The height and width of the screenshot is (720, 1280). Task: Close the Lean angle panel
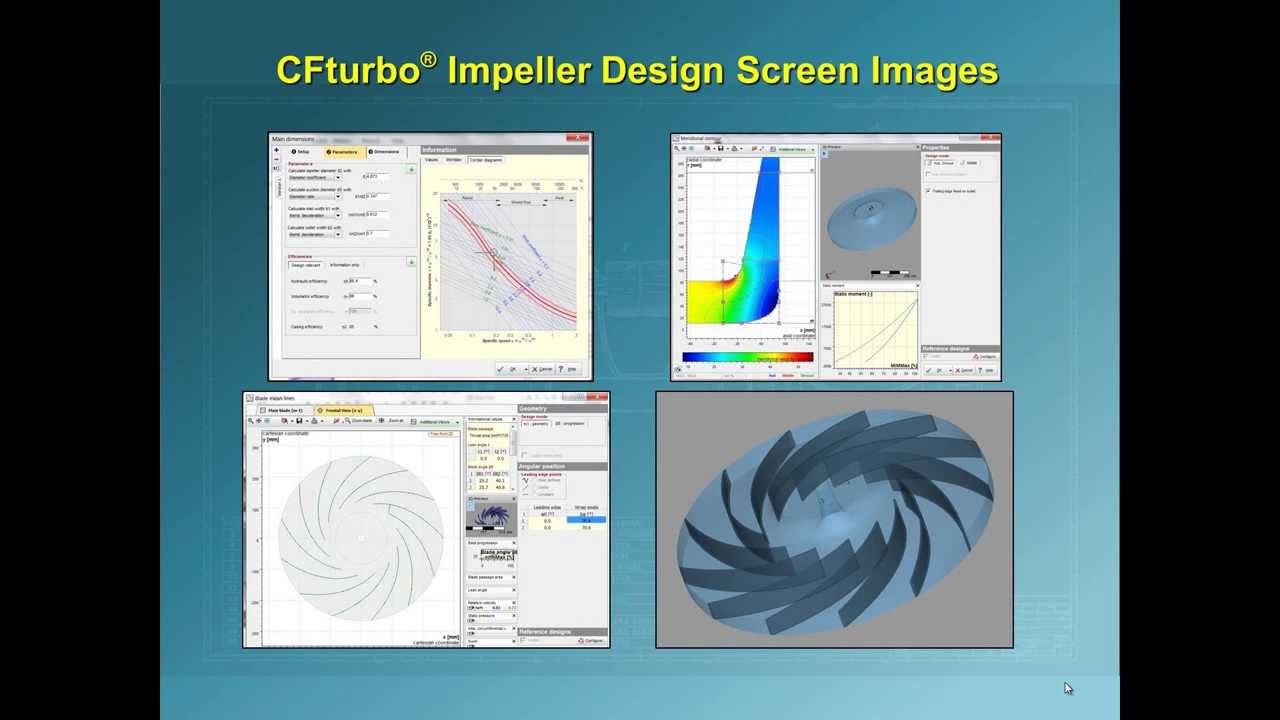point(514,590)
